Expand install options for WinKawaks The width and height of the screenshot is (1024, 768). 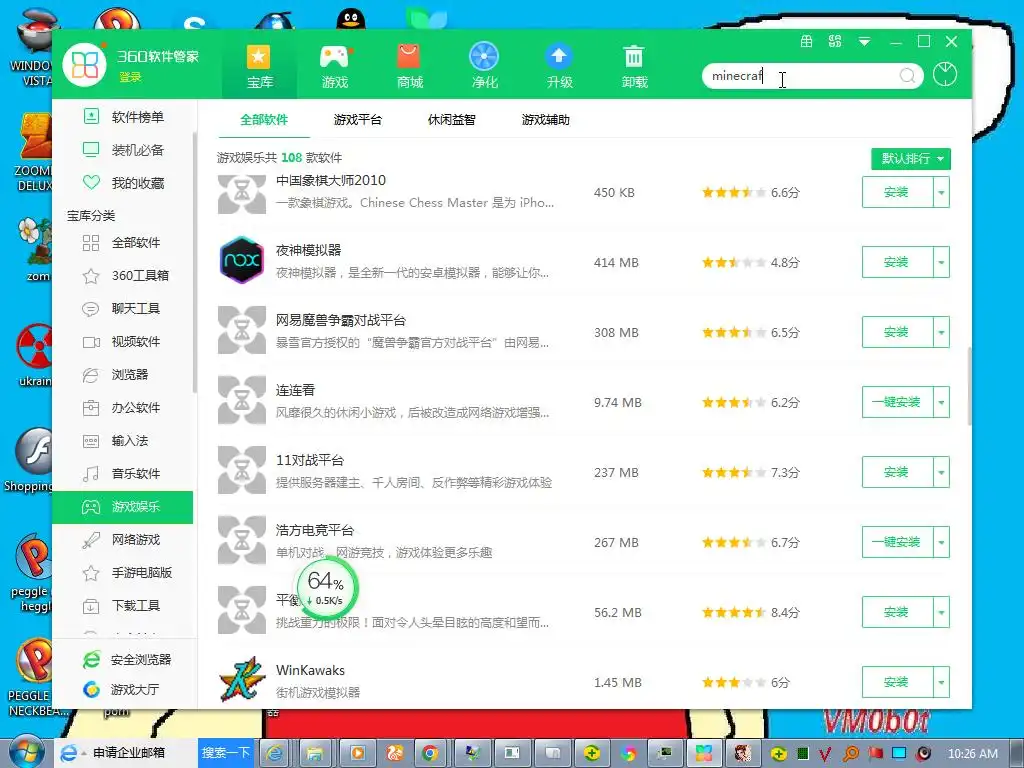pos(941,682)
